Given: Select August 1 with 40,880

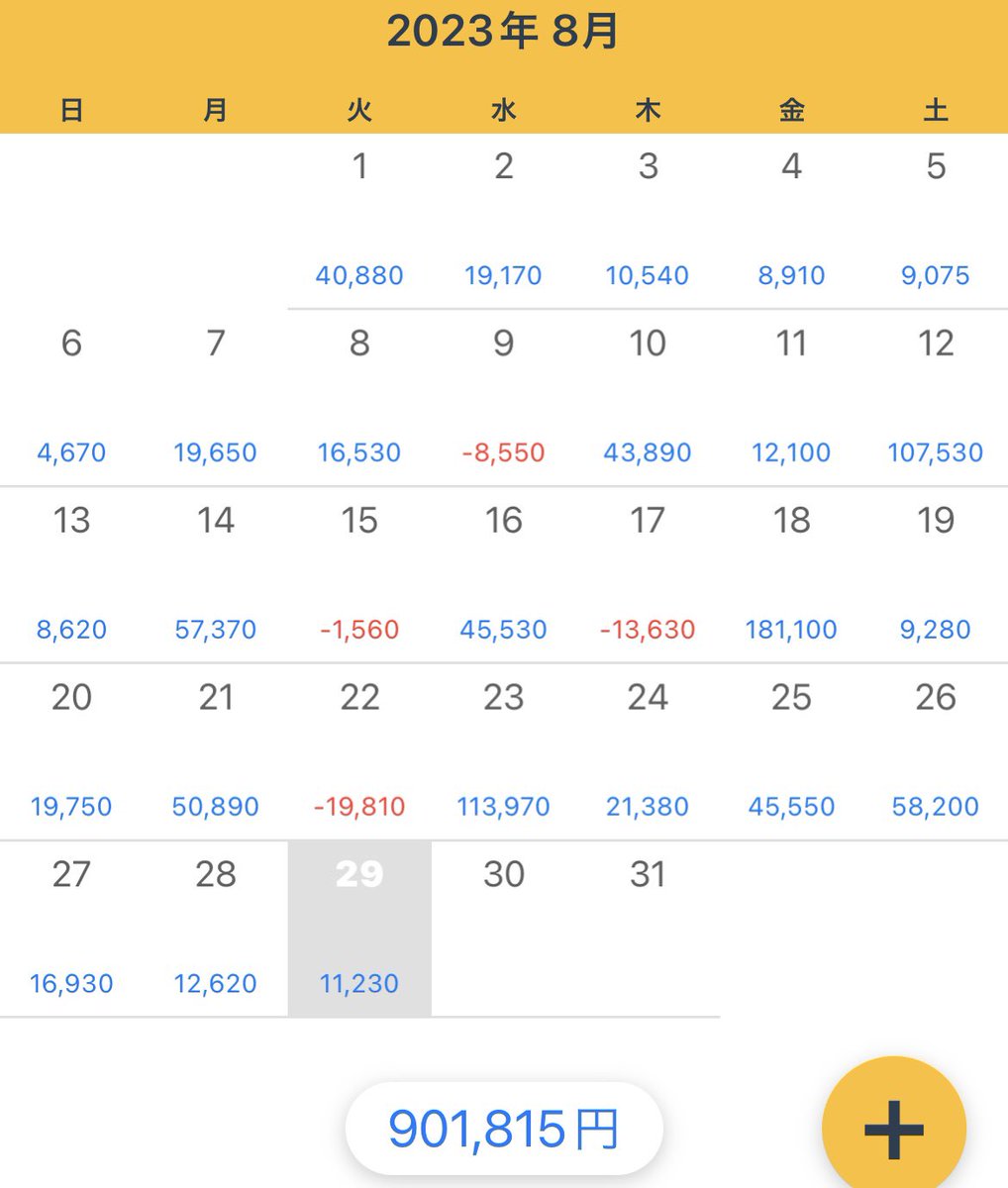Looking at the screenshot, I should (359, 220).
